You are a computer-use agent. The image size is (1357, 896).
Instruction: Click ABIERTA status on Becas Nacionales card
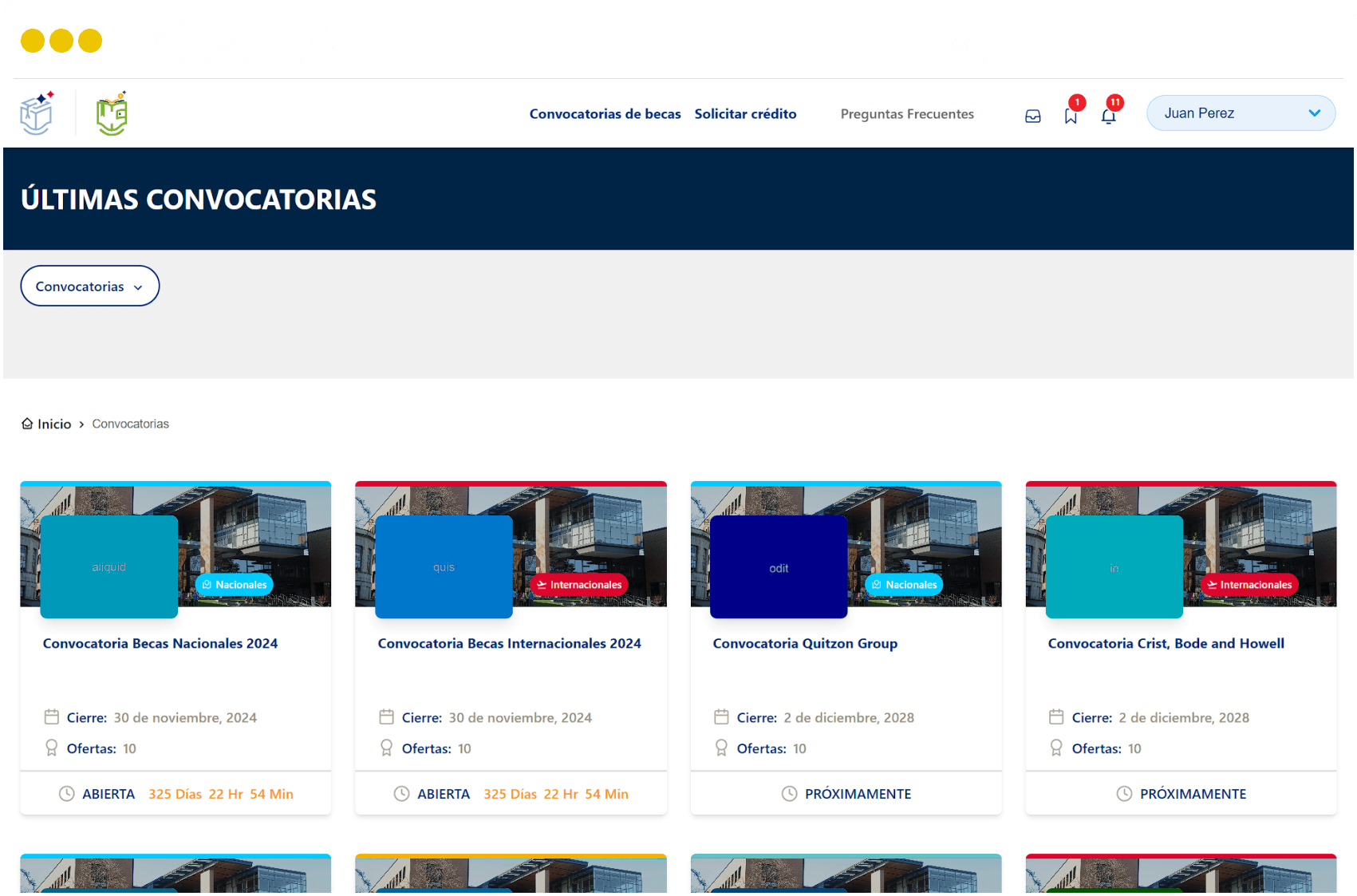108,794
